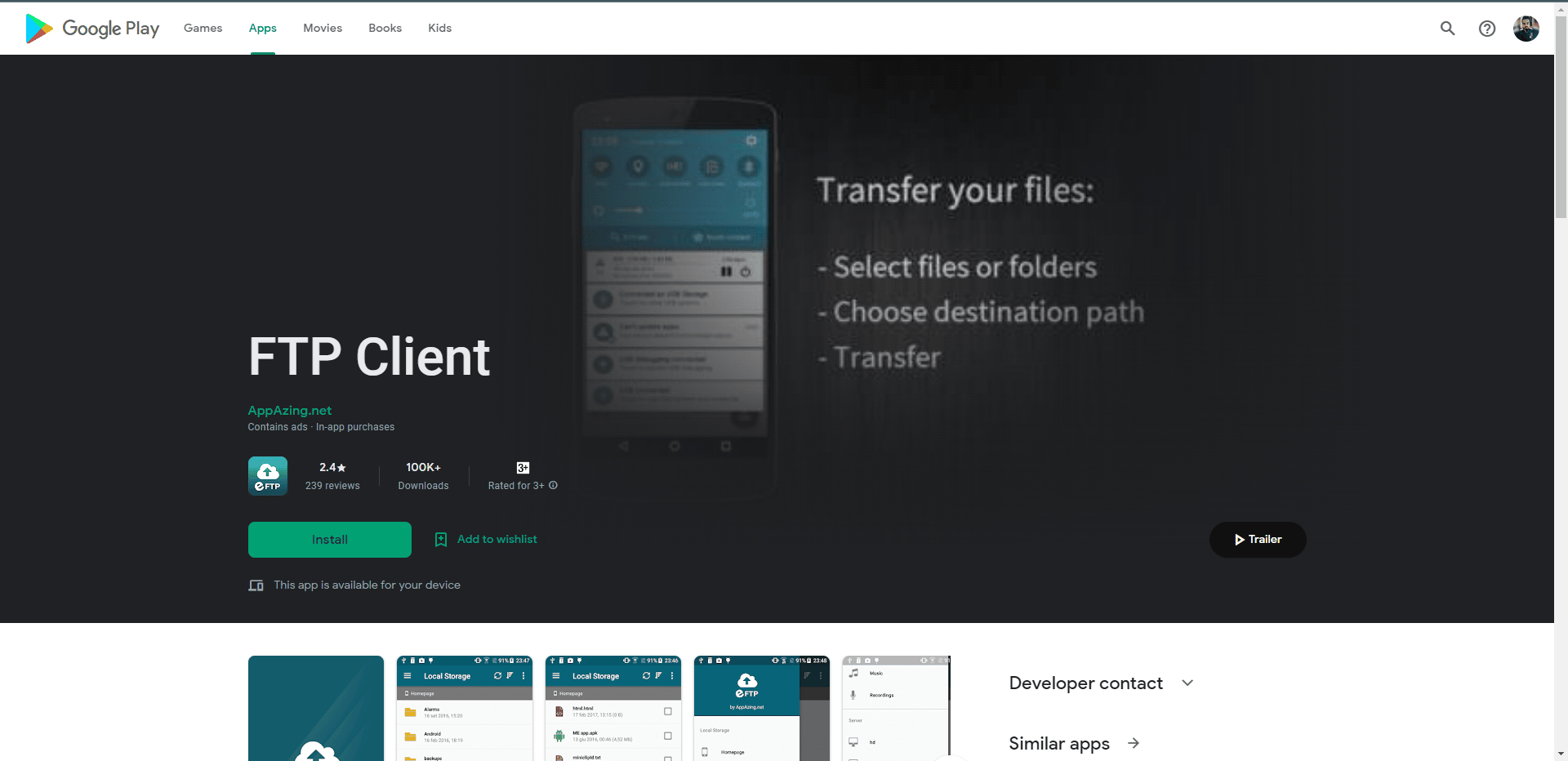Click the 100K+ Downloads text

click(423, 476)
